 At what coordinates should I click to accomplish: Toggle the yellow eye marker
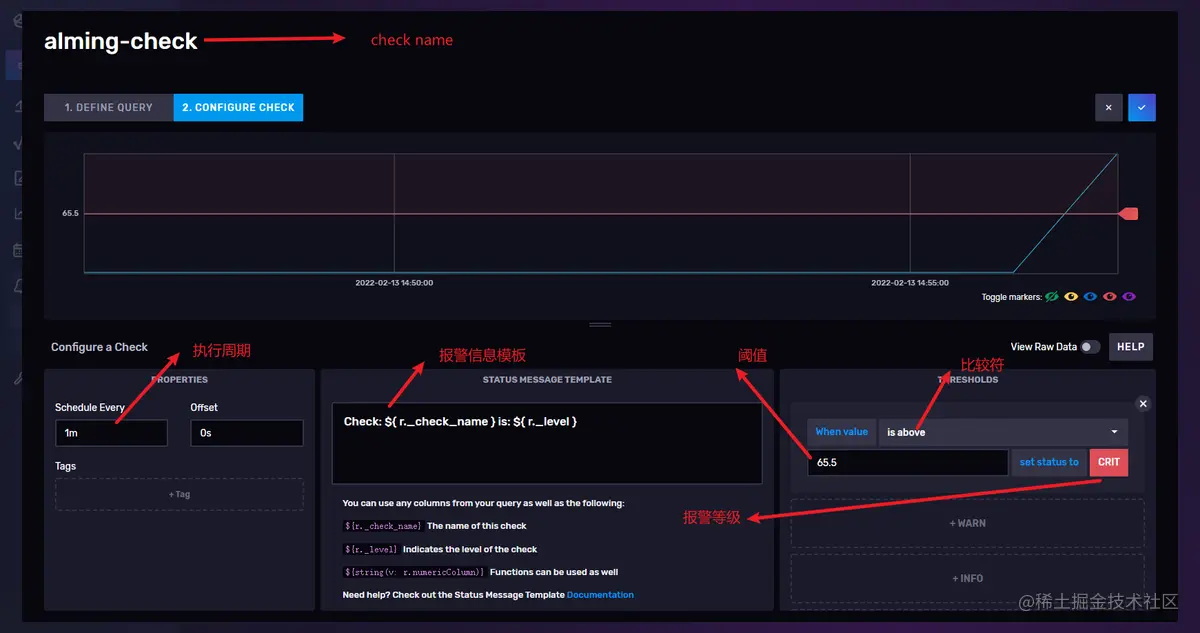[1071, 297]
